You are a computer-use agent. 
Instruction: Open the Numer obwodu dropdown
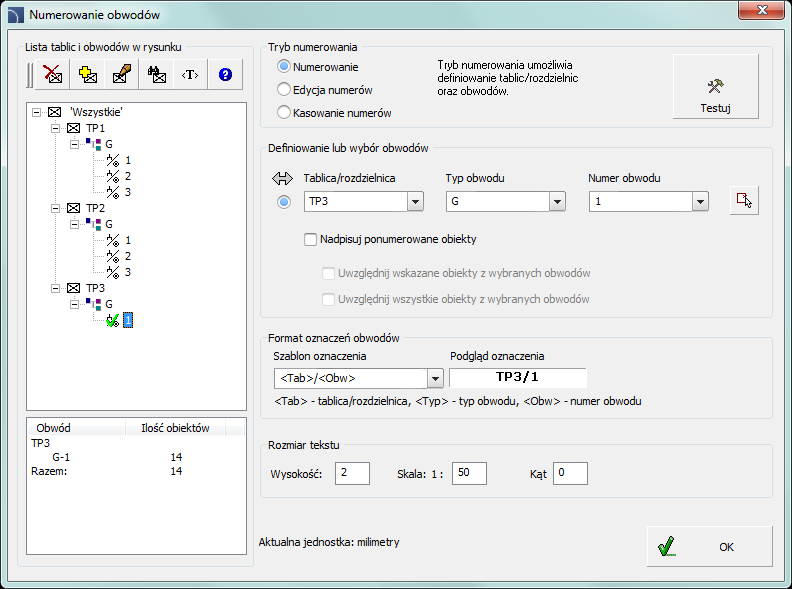click(700, 202)
